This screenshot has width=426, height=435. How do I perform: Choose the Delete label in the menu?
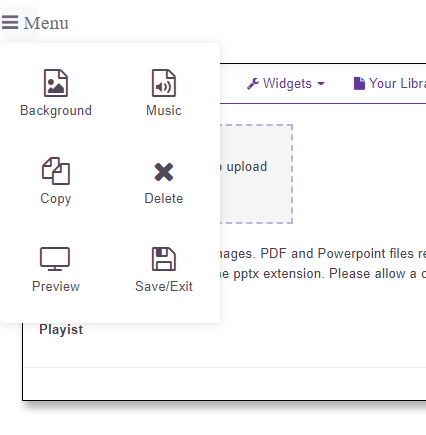tap(164, 199)
